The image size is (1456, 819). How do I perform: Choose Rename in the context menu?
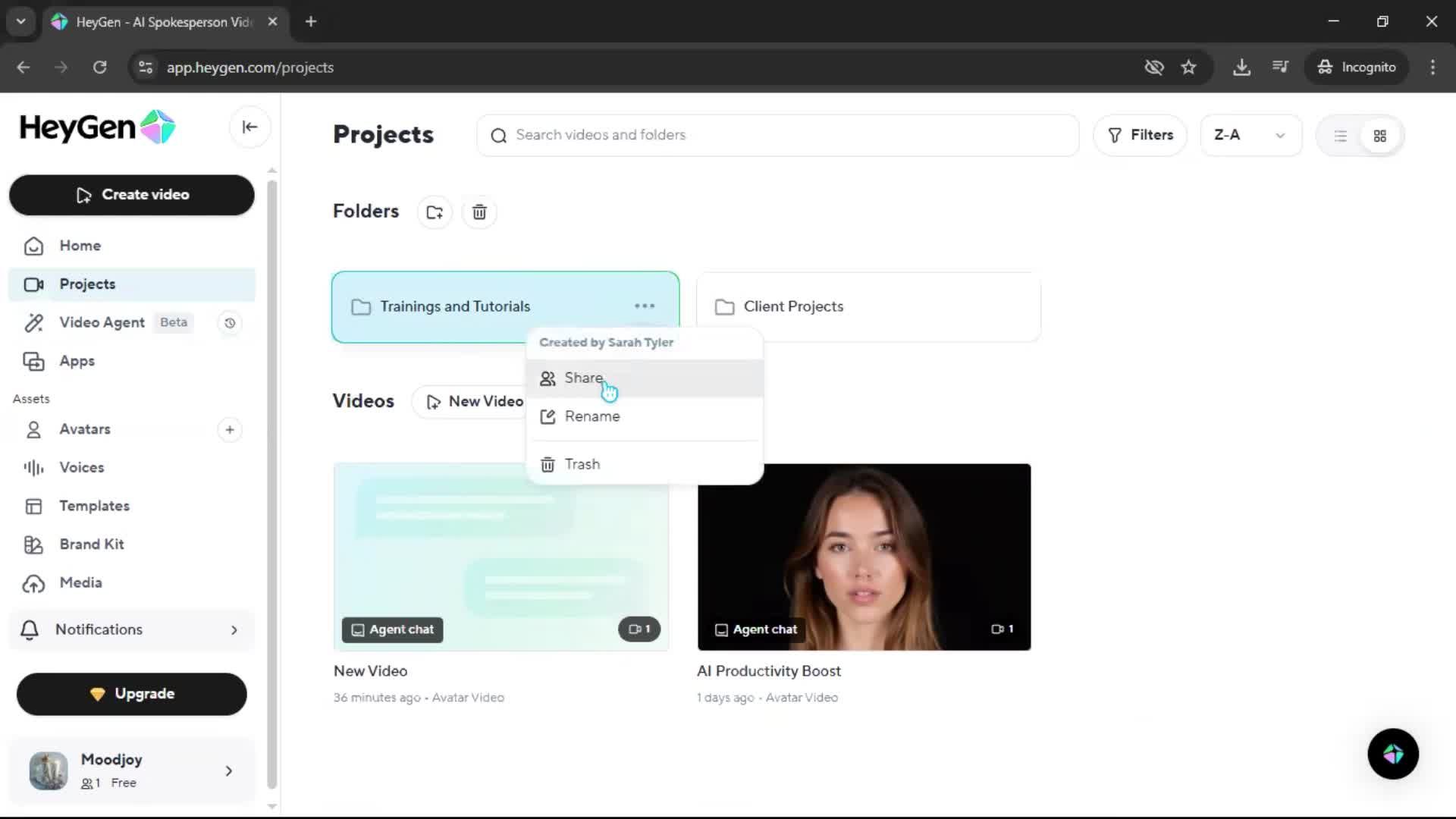(x=591, y=416)
